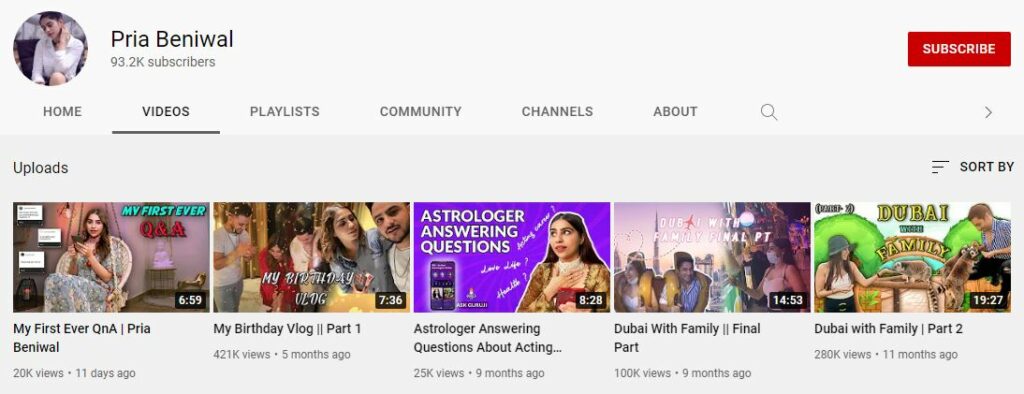Screen dimensions: 1024x394
Task: Click the Pria Beniwal channel name
Action: pyautogui.click(x=172, y=39)
